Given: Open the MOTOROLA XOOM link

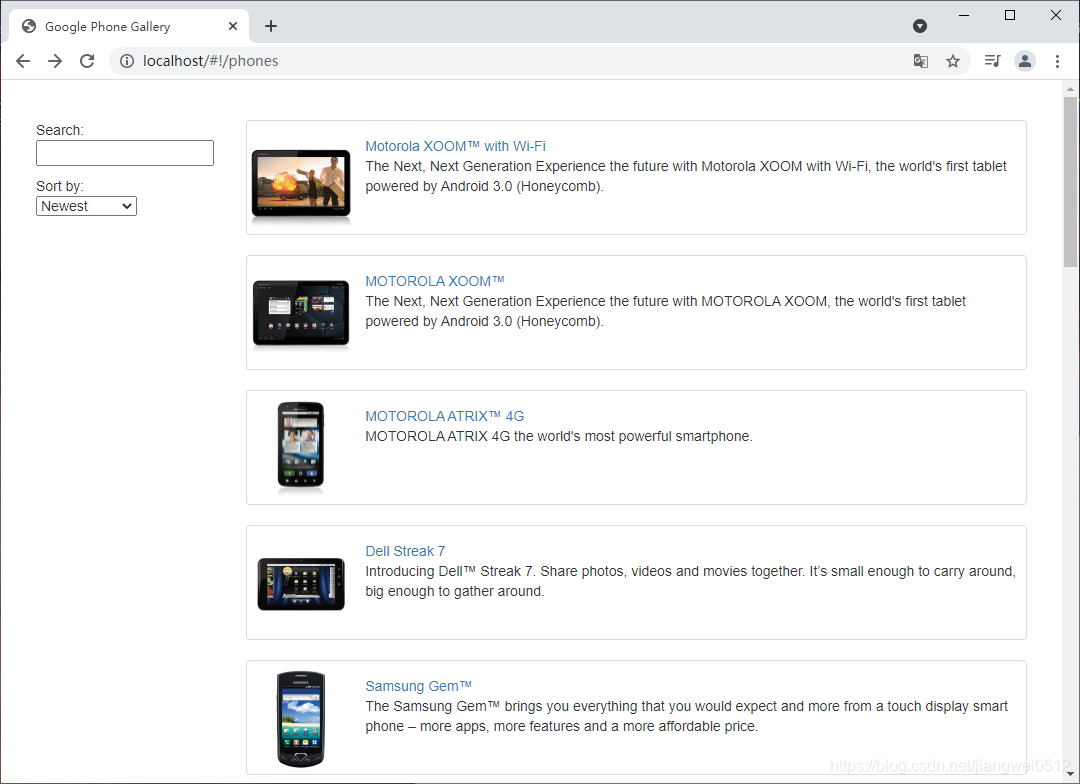Looking at the screenshot, I should [x=435, y=281].
